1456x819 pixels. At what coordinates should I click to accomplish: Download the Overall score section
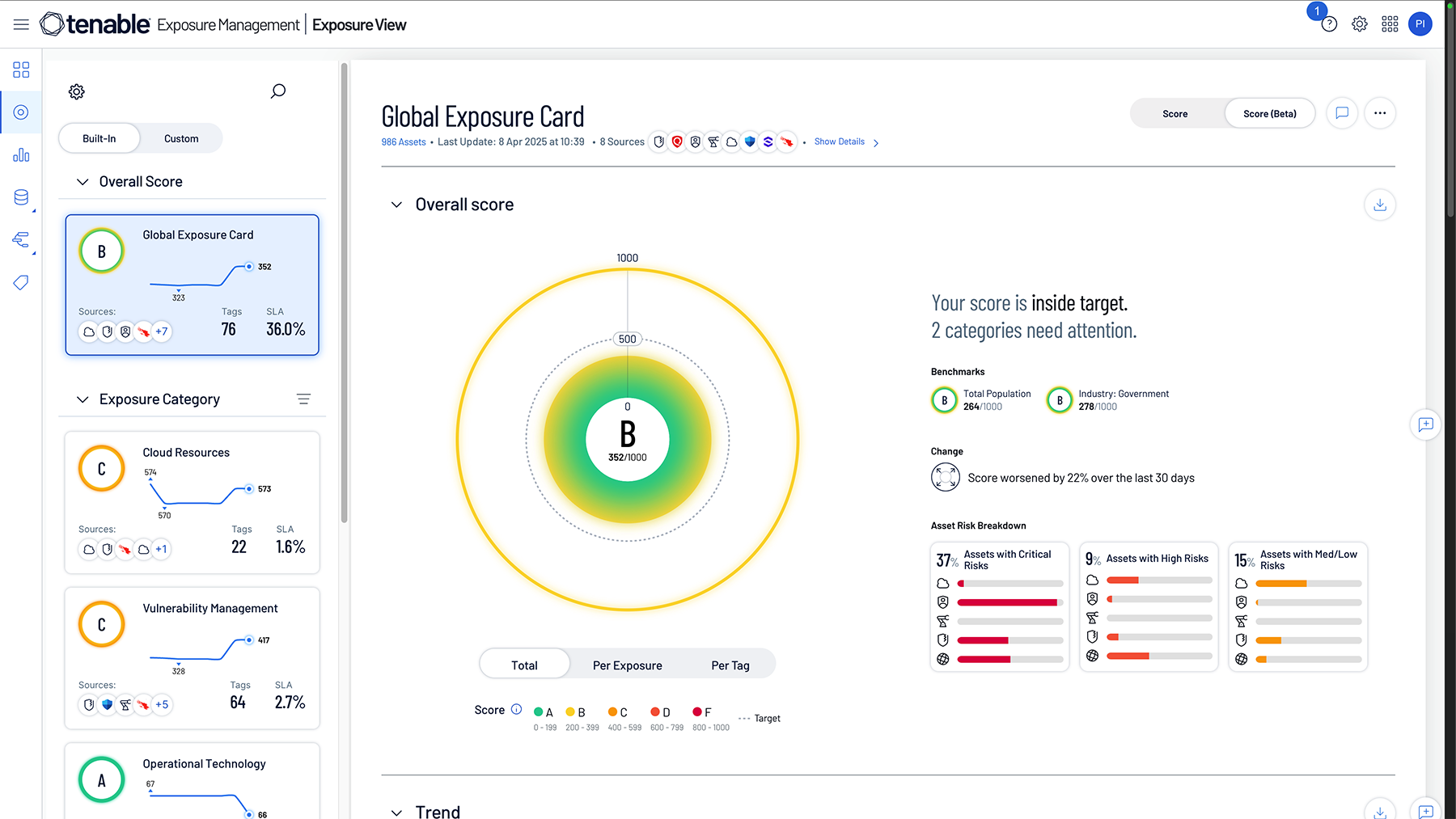[x=1380, y=205]
